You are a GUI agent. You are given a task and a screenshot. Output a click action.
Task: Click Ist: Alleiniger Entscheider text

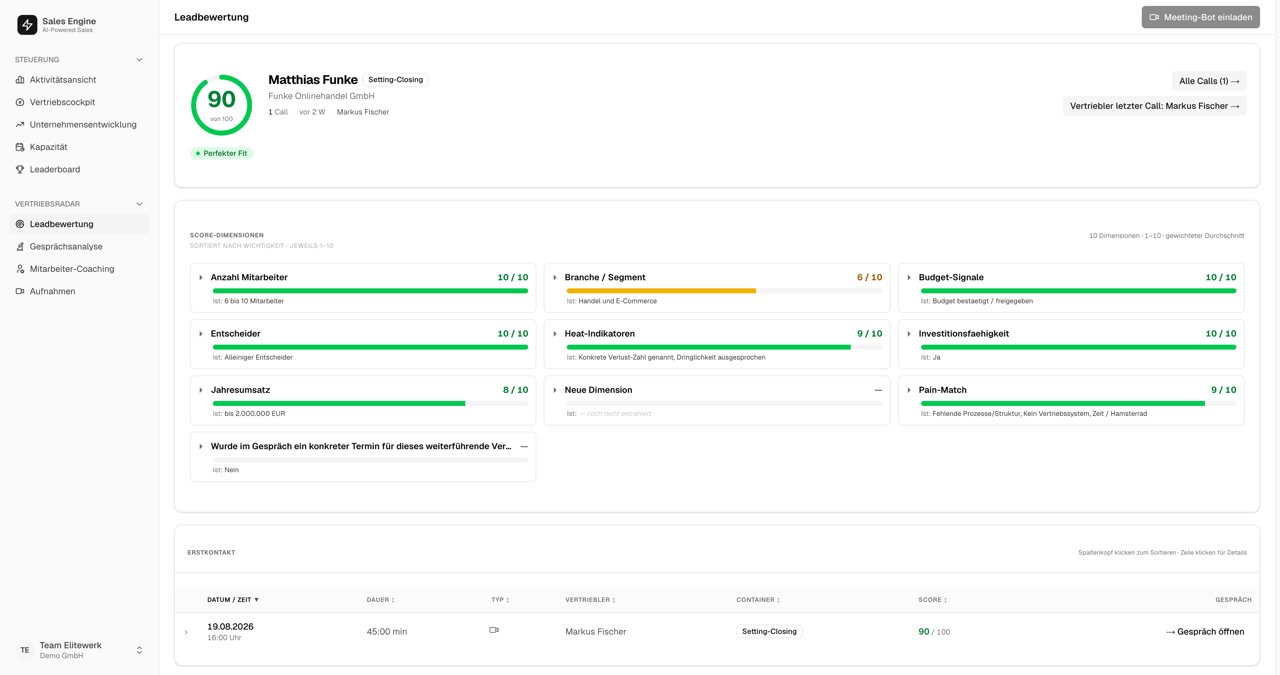click(253, 357)
